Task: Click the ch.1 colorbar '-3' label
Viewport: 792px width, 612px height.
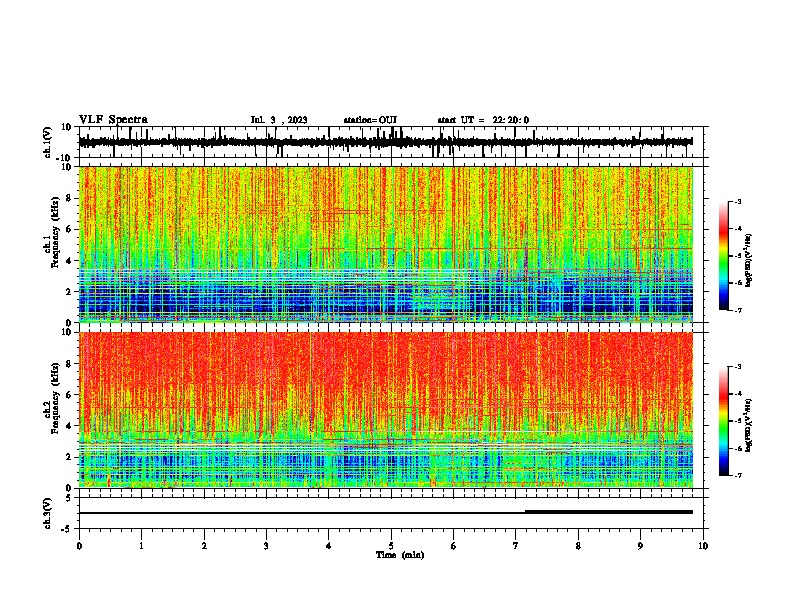Action: [x=737, y=201]
